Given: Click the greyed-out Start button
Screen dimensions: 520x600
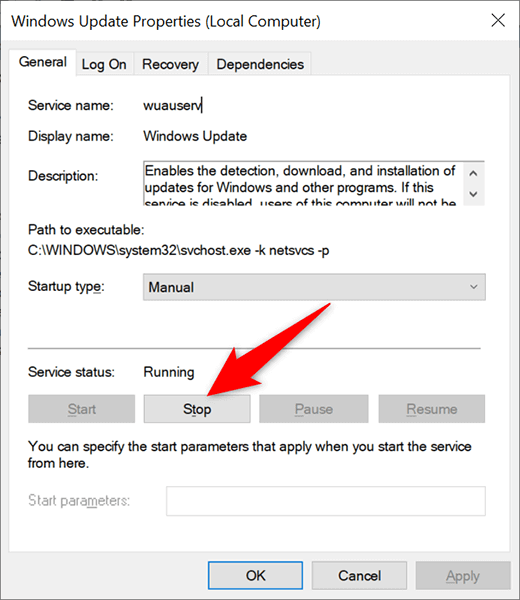Looking at the screenshot, I should coord(82,409).
